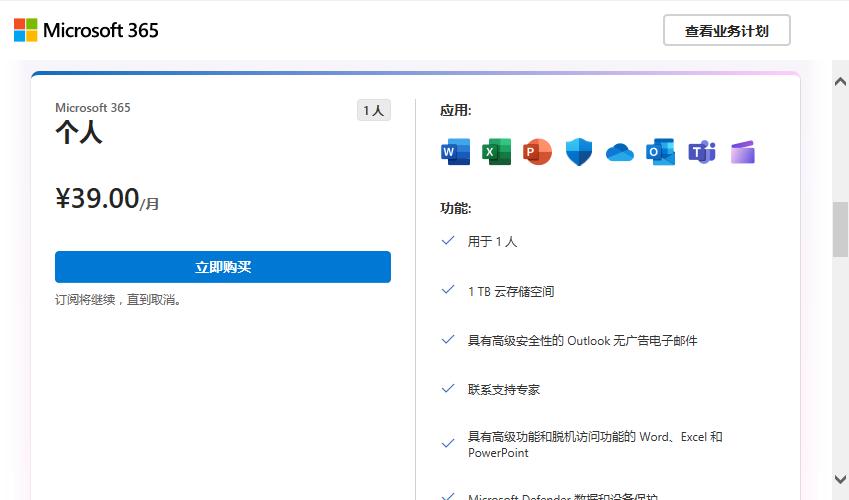
Task: Click the small Microsoft 365 label above 个人
Action: pyautogui.click(x=93, y=108)
